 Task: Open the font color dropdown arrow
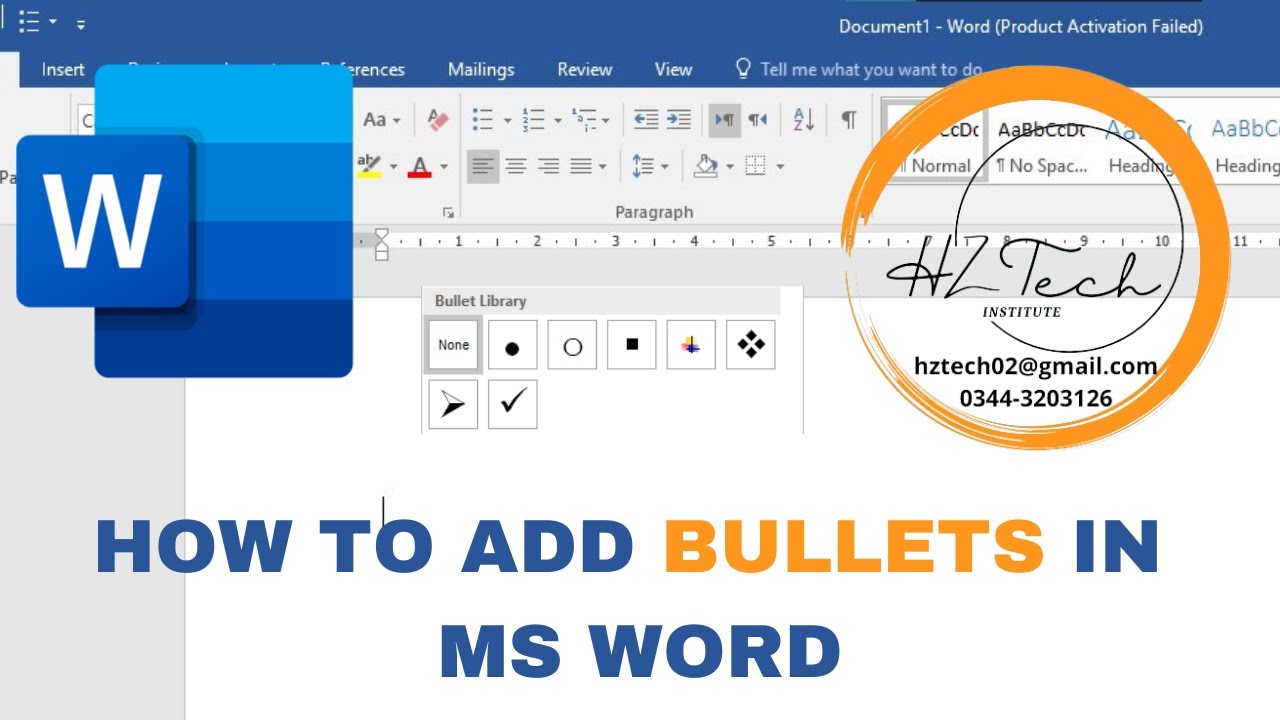click(x=443, y=167)
